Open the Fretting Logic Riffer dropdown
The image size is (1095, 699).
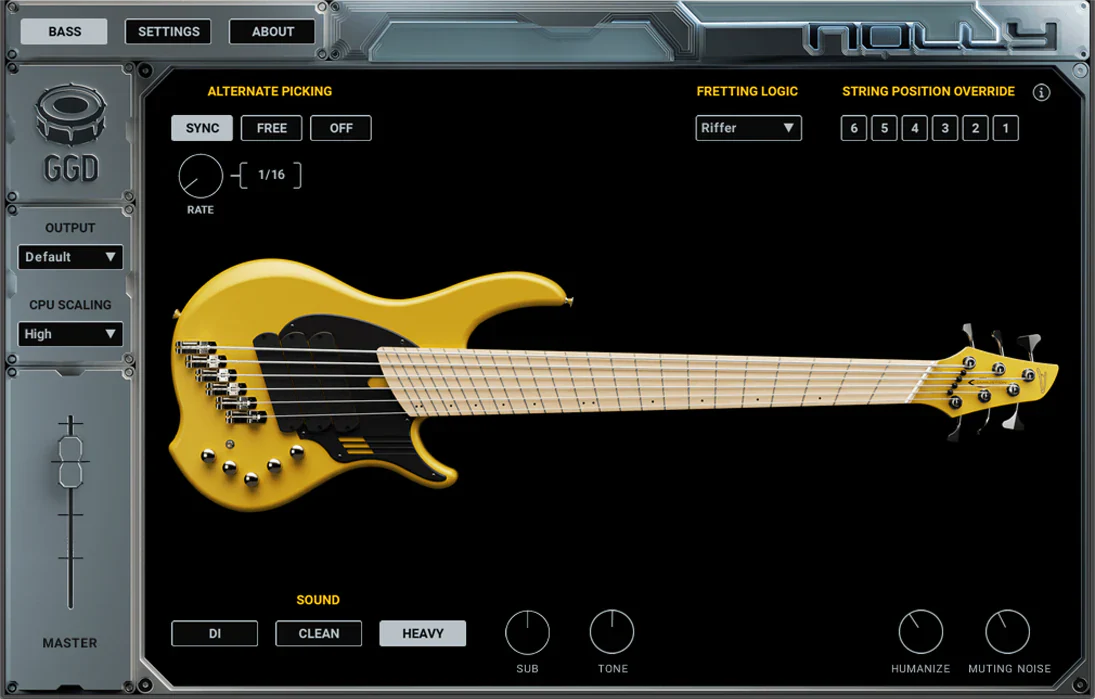[x=748, y=128]
